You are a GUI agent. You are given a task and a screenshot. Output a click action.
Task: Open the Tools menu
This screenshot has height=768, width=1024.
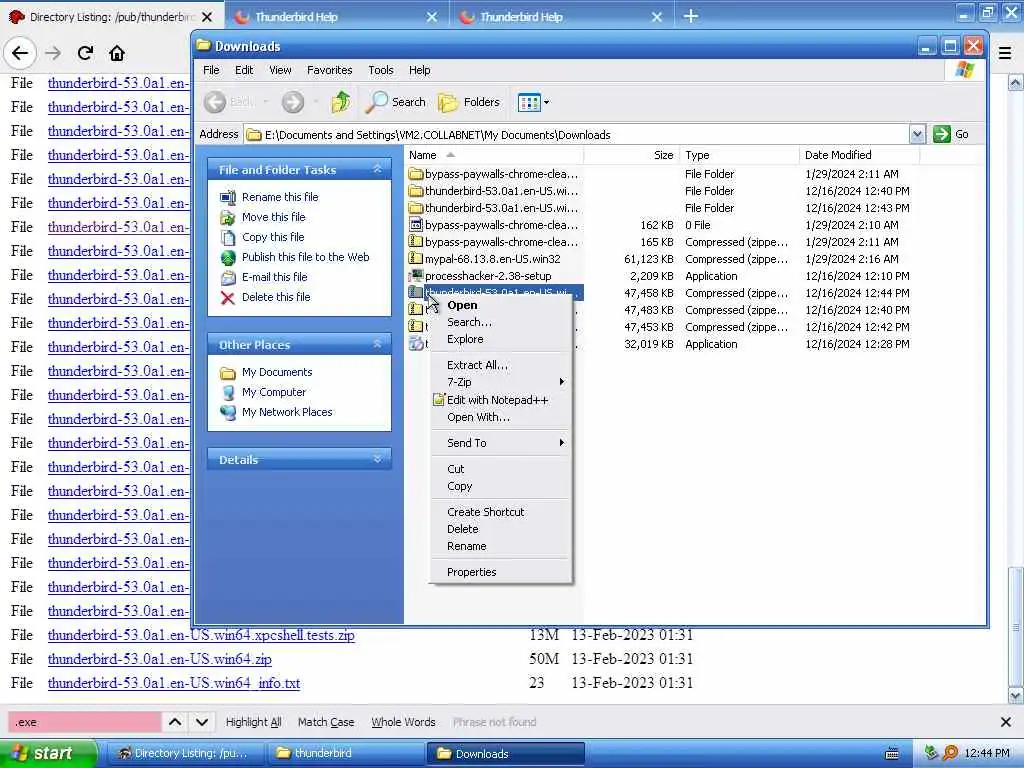click(381, 70)
